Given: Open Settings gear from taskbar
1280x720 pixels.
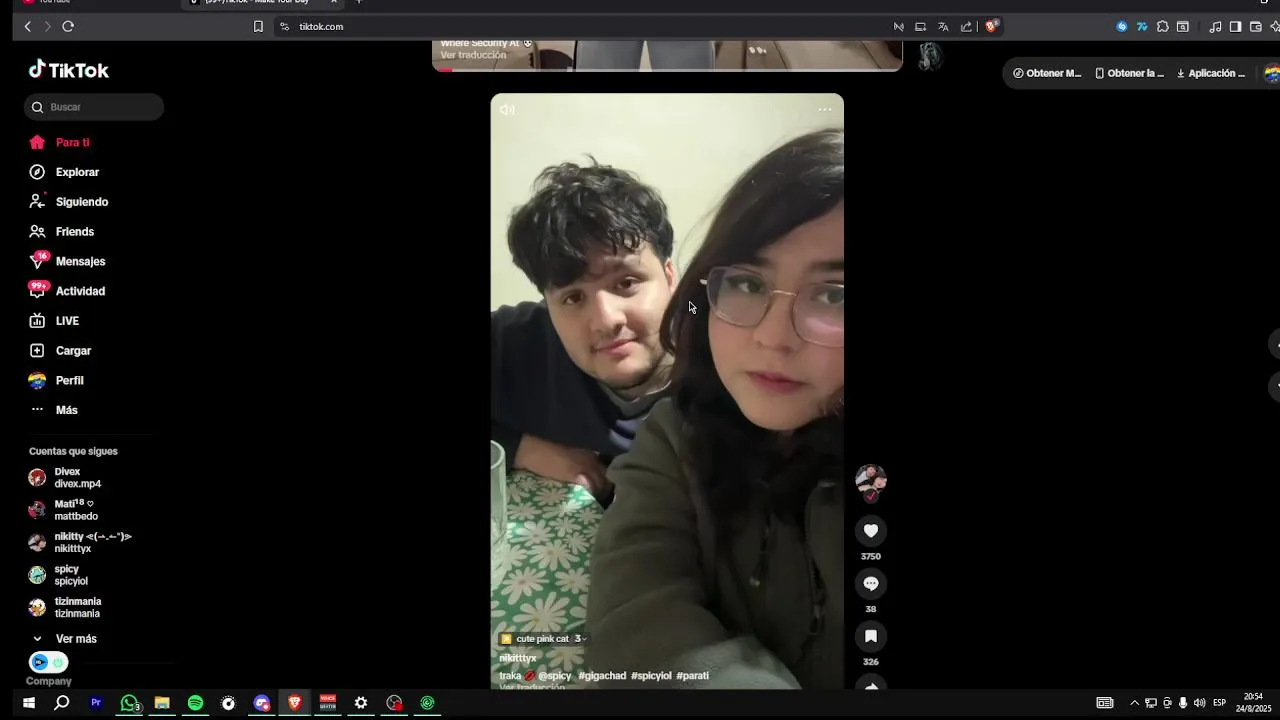Looking at the screenshot, I should tap(361, 703).
